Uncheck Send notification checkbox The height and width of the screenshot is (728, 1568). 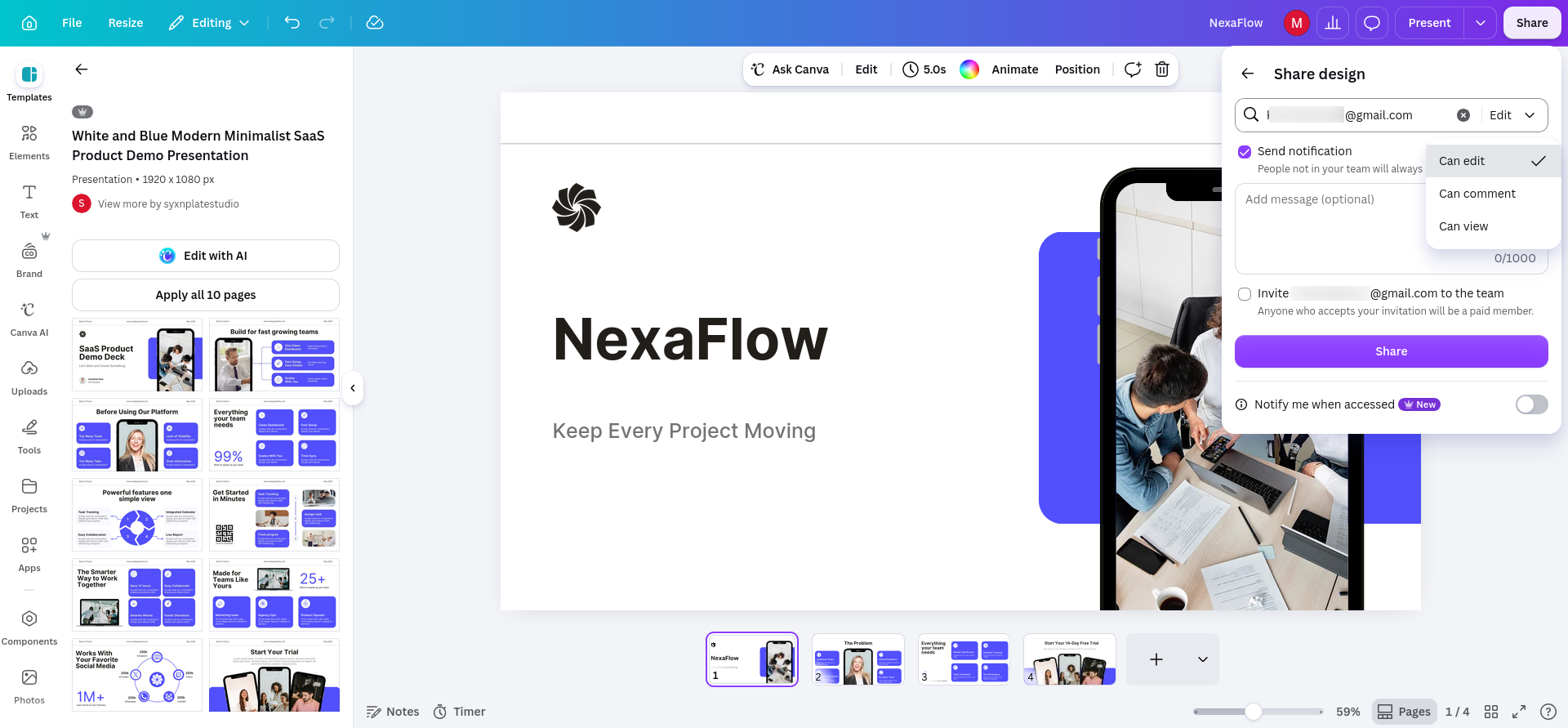point(1245,152)
